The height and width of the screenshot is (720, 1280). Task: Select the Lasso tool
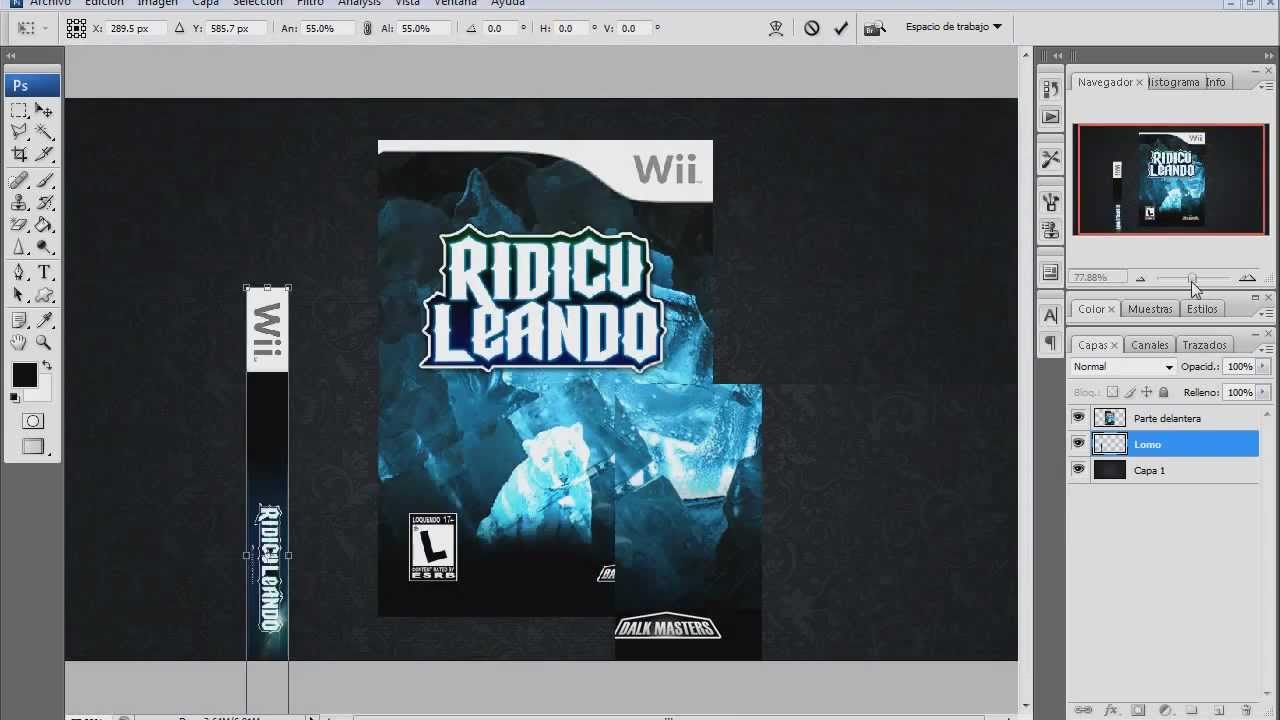click(x=19, y=132)
